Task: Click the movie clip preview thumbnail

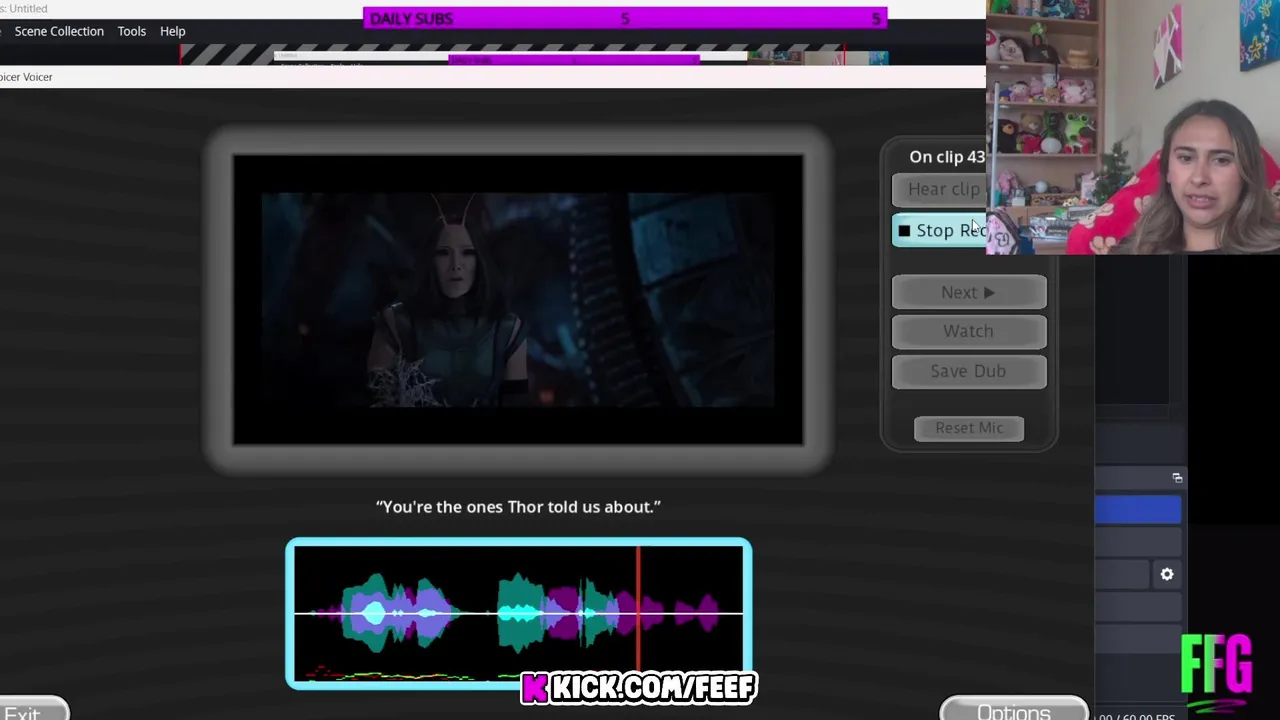Action: tap(518, 299)
